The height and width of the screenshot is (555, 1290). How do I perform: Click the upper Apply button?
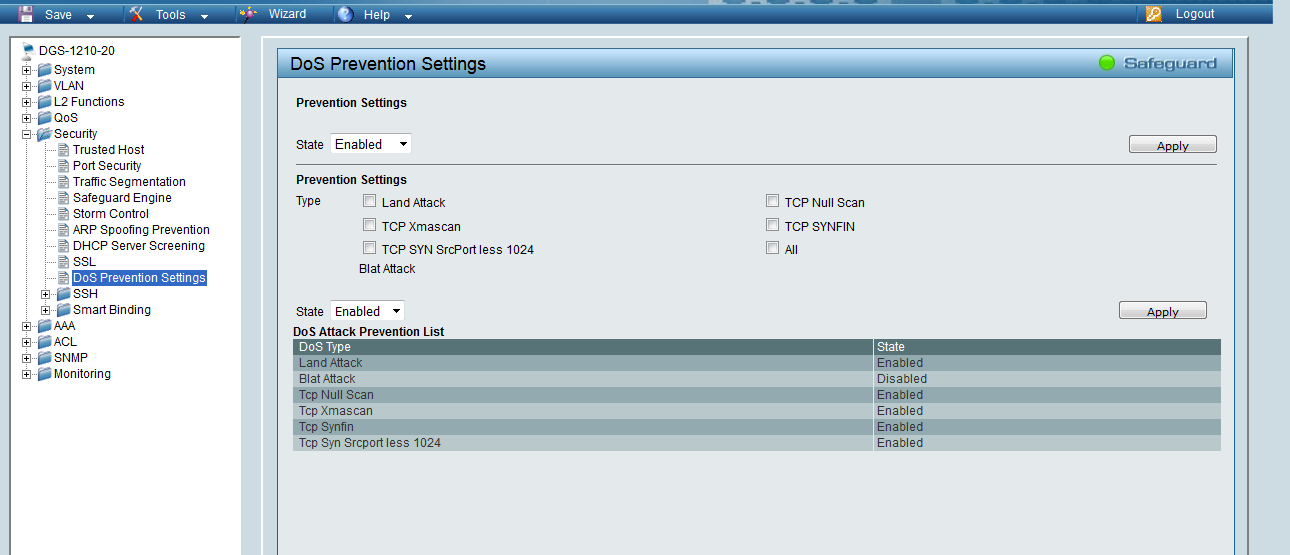[1173, 145]
